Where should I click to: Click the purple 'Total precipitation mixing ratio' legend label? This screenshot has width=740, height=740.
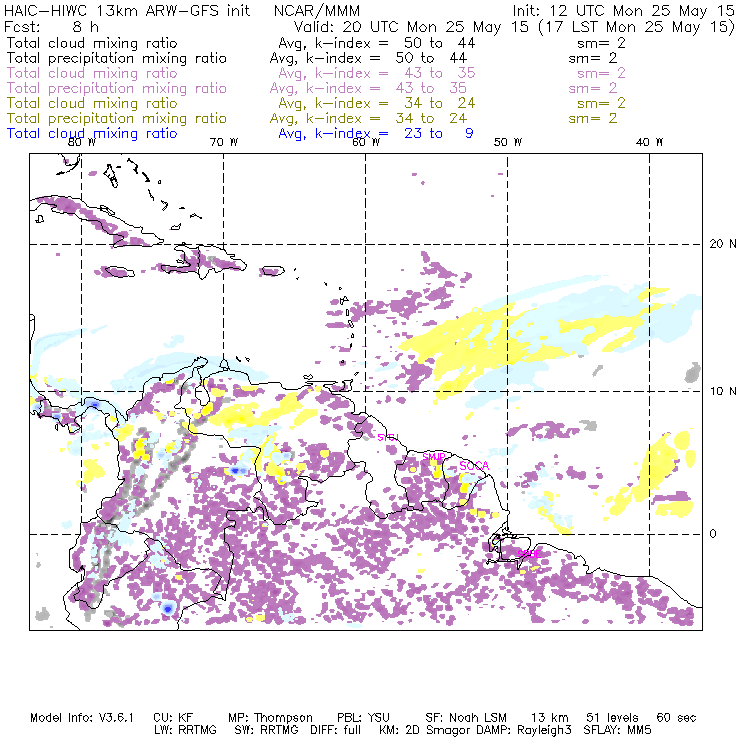(117, 88)
